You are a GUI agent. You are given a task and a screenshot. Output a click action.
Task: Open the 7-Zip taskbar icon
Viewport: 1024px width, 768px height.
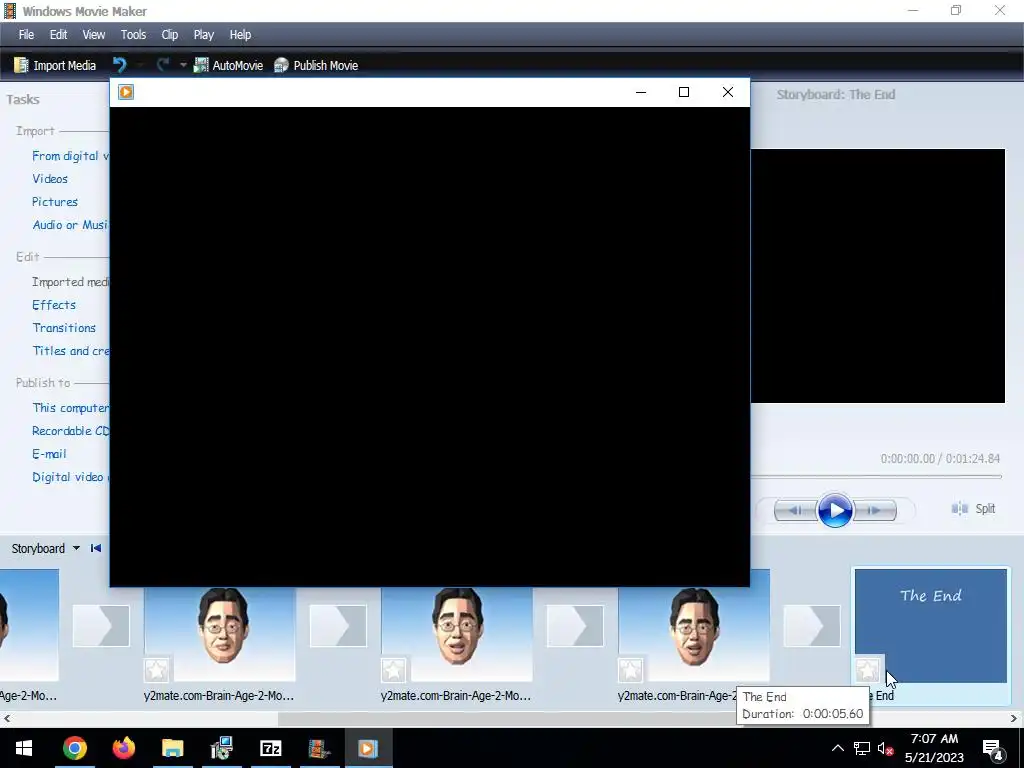[270, 748]
